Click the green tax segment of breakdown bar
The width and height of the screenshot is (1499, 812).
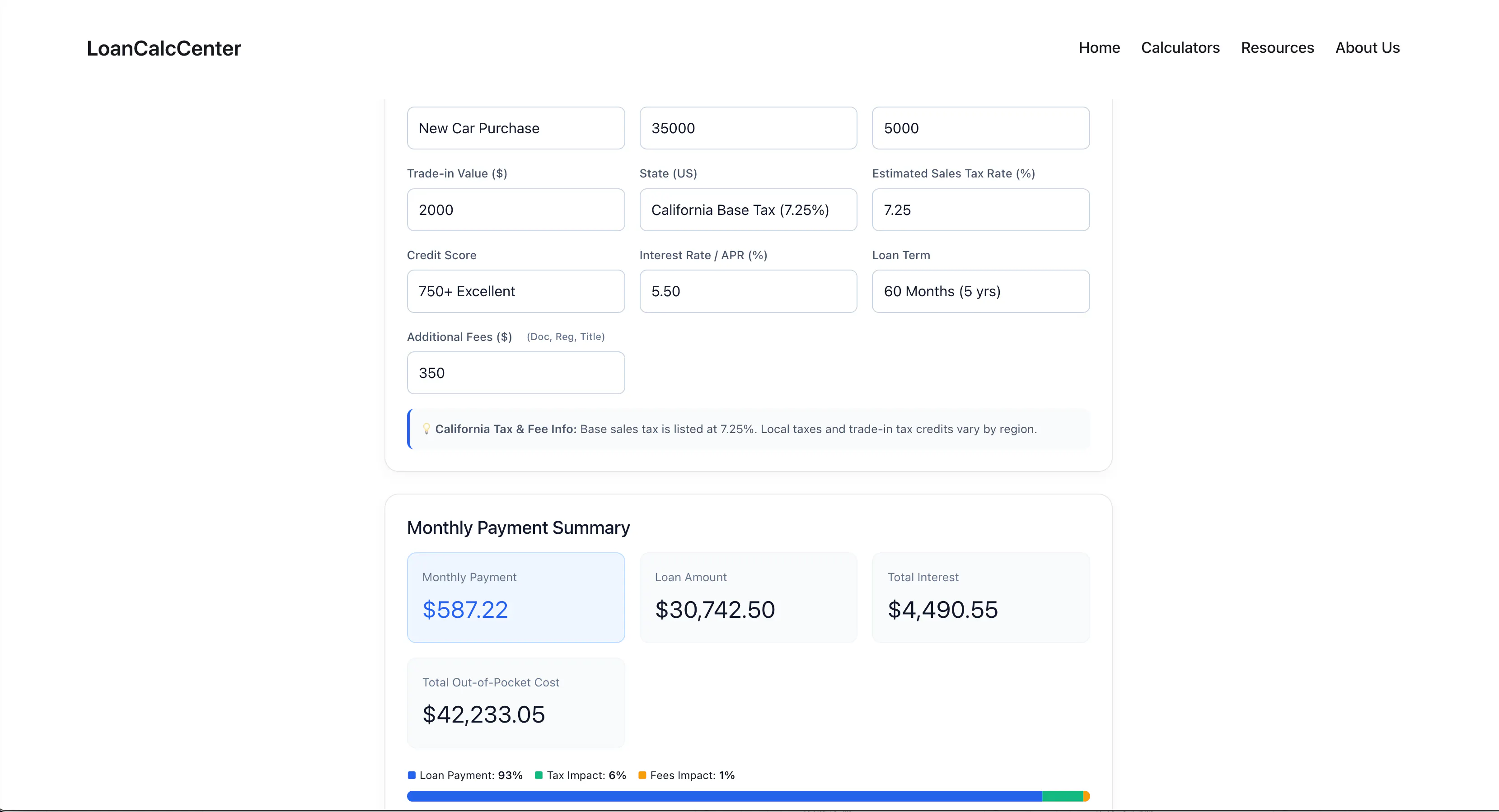click(1062, 796)
